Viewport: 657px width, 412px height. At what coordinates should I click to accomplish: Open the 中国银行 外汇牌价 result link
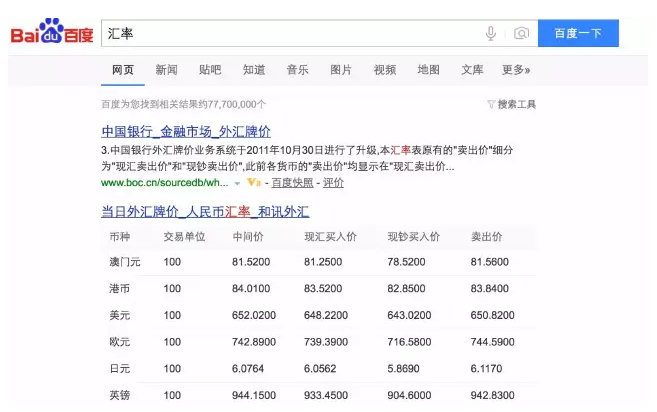click(186, 131)
